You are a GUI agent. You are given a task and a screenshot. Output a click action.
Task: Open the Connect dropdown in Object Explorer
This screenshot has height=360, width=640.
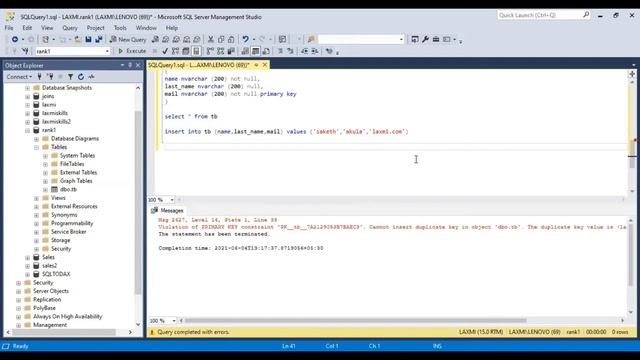(19, 77)
